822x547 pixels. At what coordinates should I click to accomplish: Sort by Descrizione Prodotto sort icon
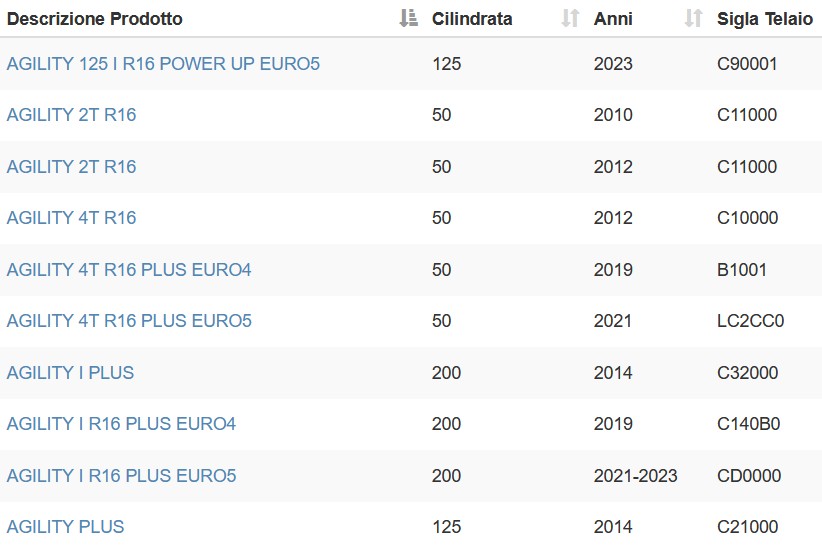click(408, 18)
